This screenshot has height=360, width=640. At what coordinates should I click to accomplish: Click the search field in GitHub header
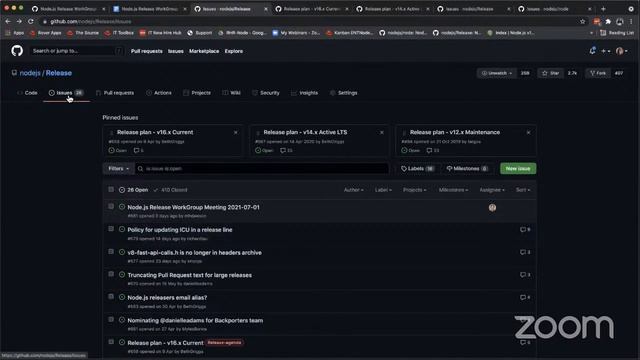pos(77,51)
